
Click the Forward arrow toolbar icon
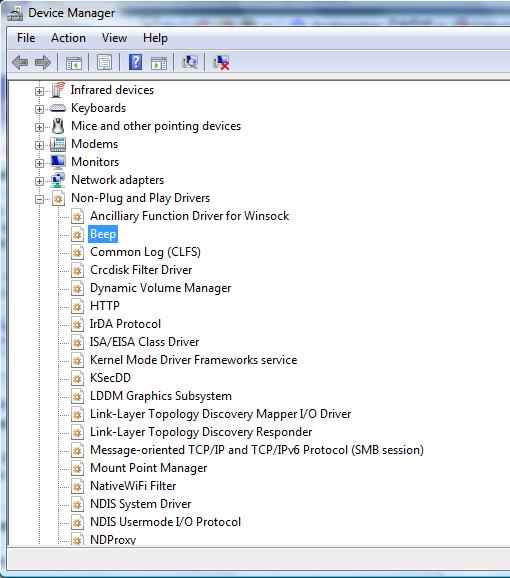tap(43, 62)
